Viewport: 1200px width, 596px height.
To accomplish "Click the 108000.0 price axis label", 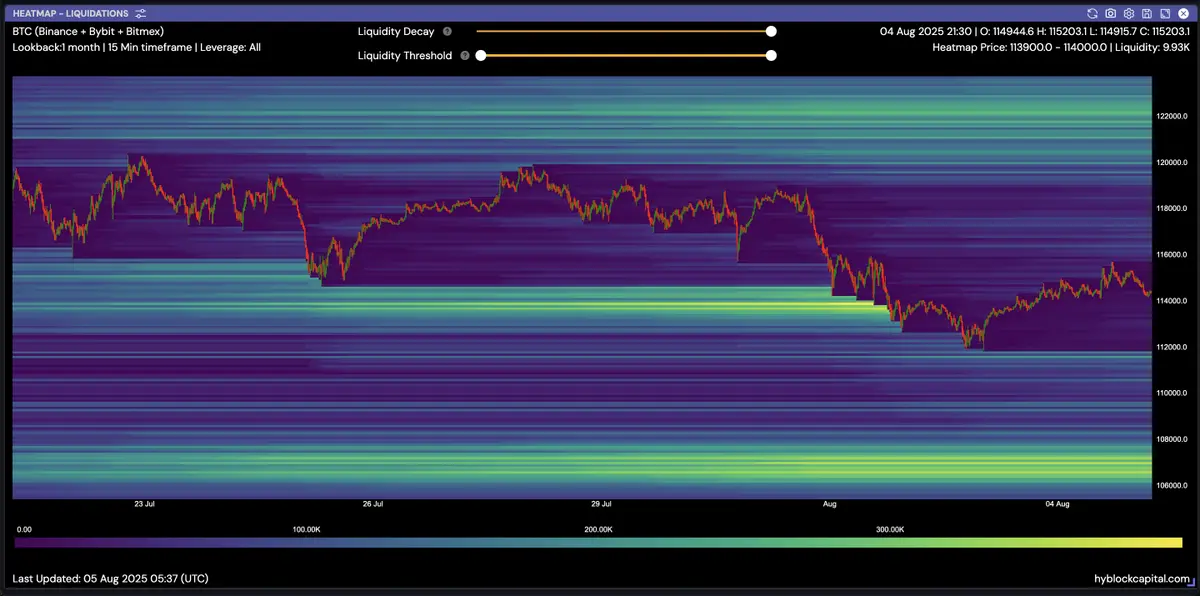I will [x=1173, y=439].
